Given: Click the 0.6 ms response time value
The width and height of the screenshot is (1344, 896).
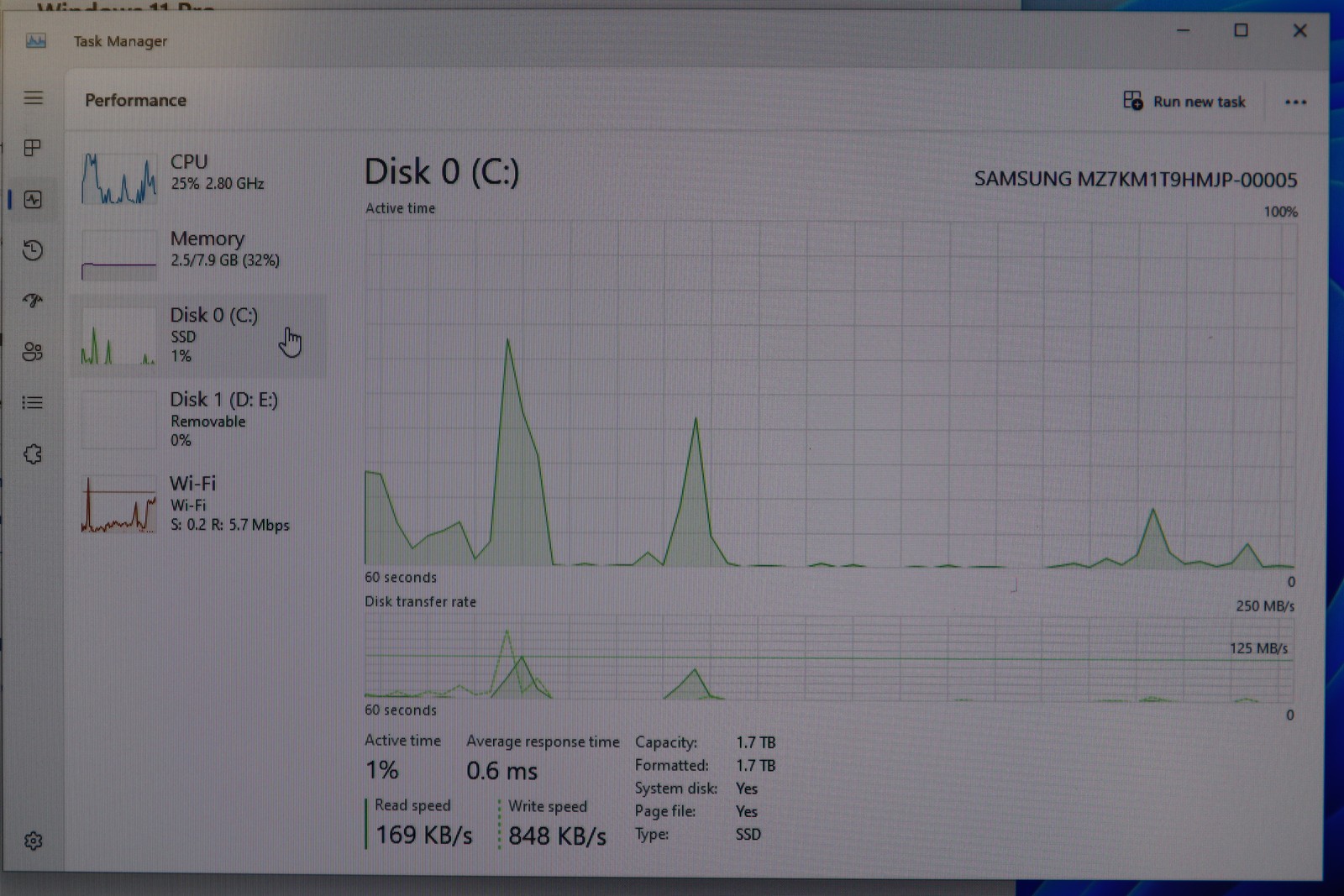Looking at the screenshot, I should (501, 771).
